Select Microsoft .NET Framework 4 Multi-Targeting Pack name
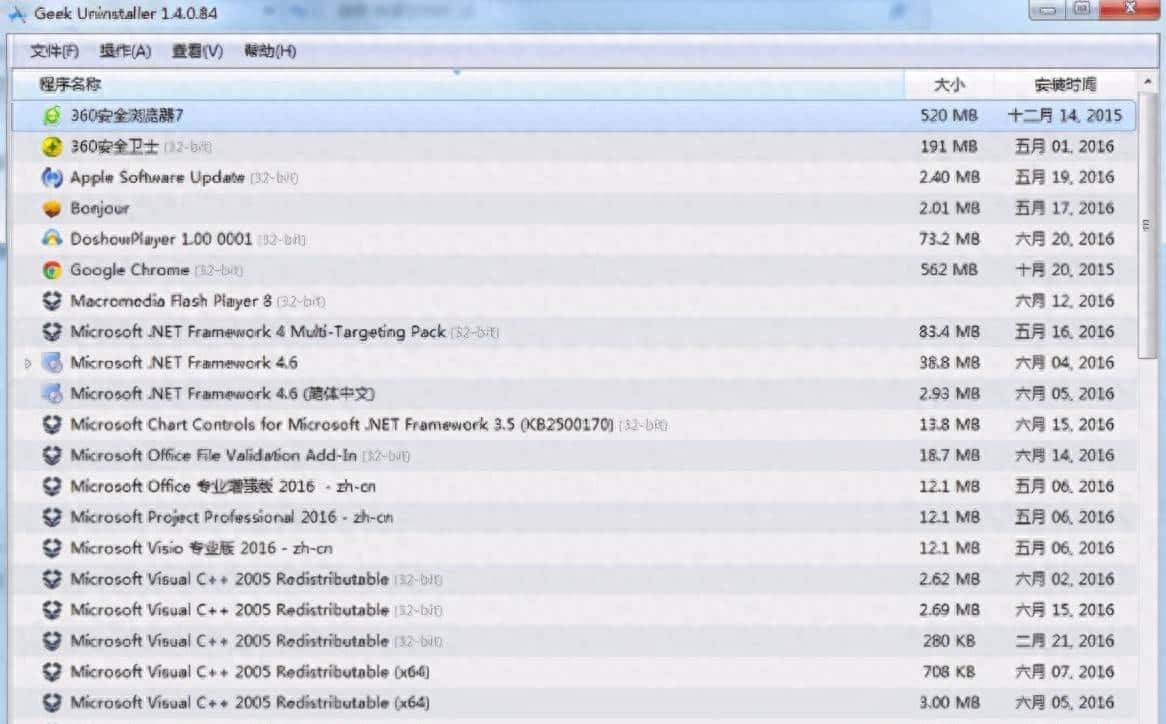 click(x=258, y=332)
